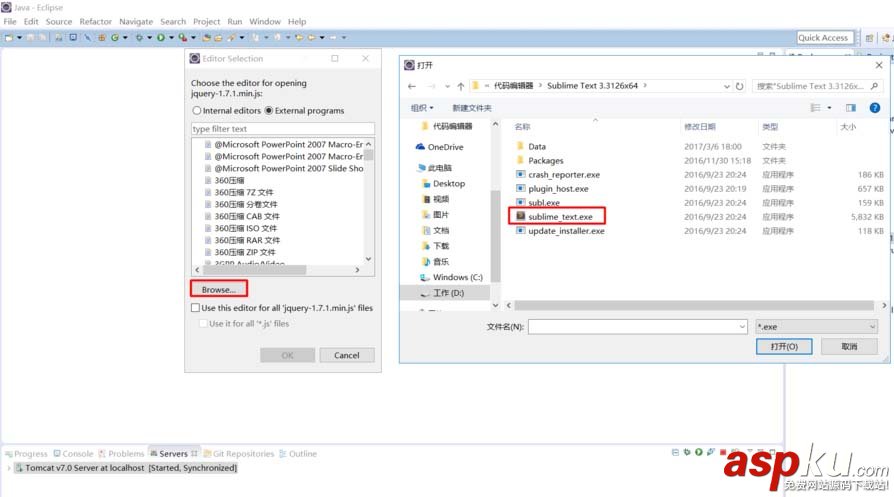The width and height of the screenshot is (894, 497).
Task: Stop the server with the red square icon
Action: point(723,452)
